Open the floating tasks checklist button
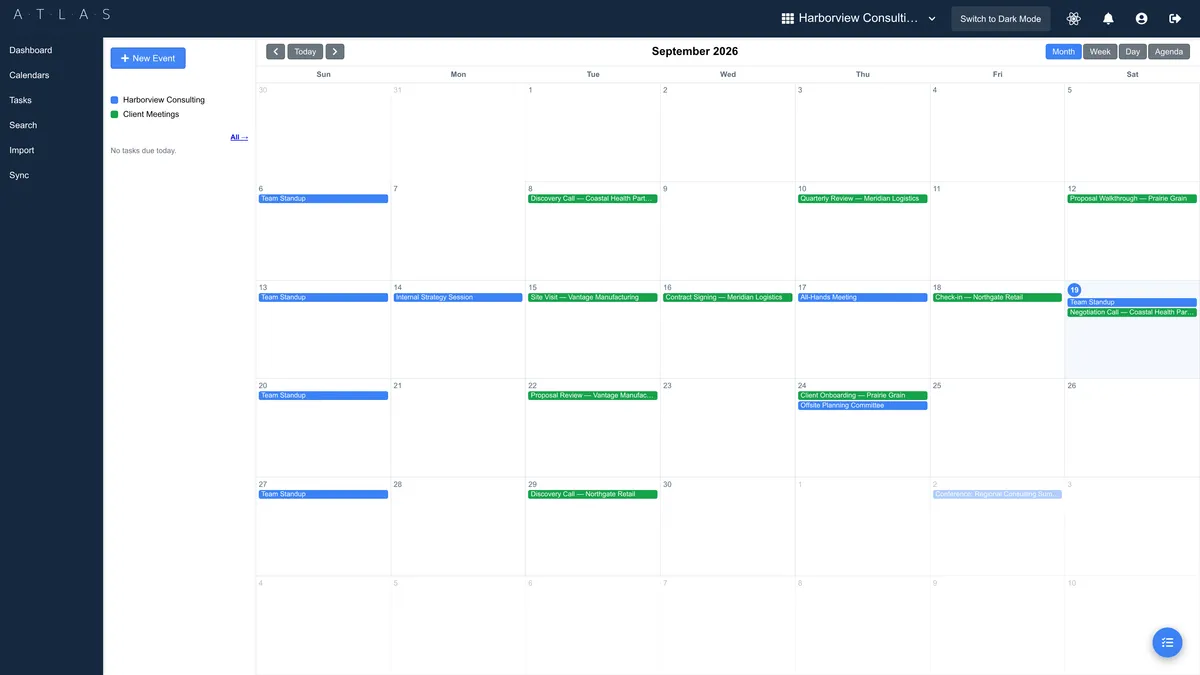Image resolution: width=1200 pixels, height=675 pixels. point(1167,642)
